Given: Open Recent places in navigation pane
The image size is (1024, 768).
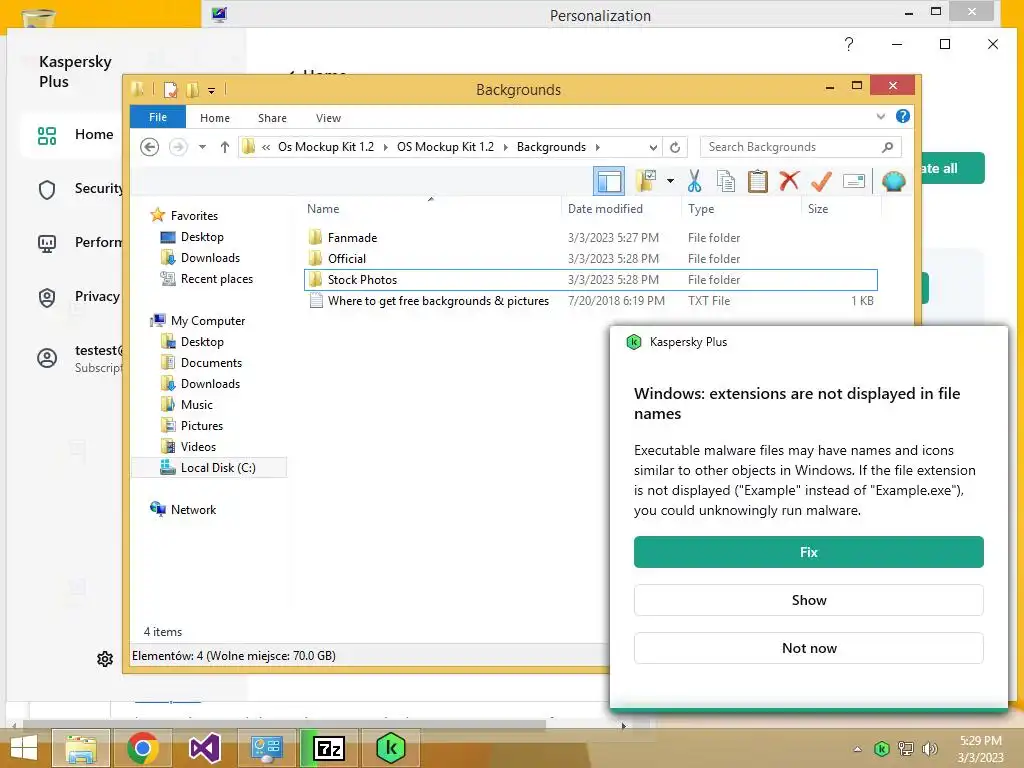Looking at the screenshot, I should click(x=217, y=279).
